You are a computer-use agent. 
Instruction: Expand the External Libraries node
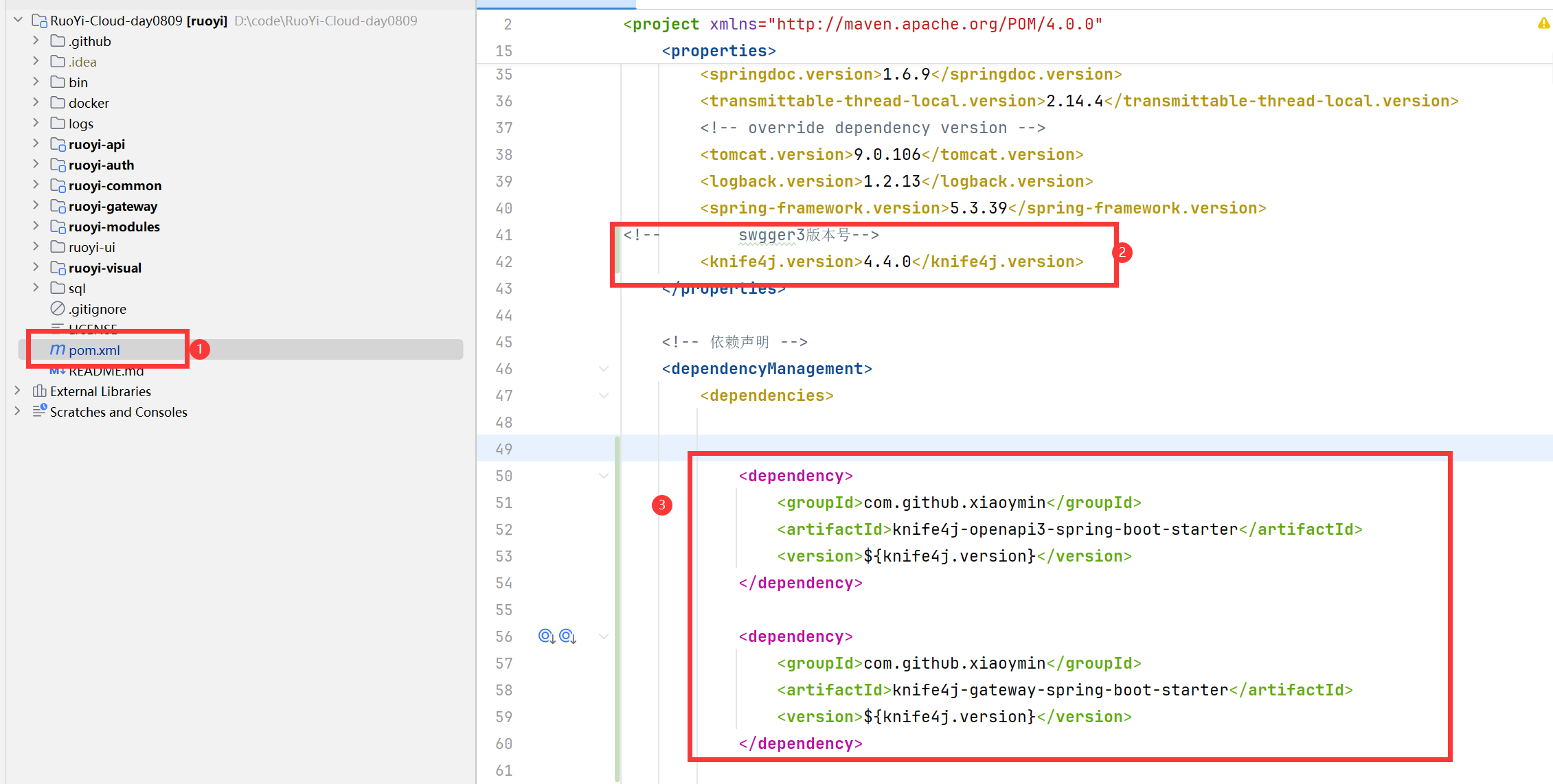[x=18, y=391]
